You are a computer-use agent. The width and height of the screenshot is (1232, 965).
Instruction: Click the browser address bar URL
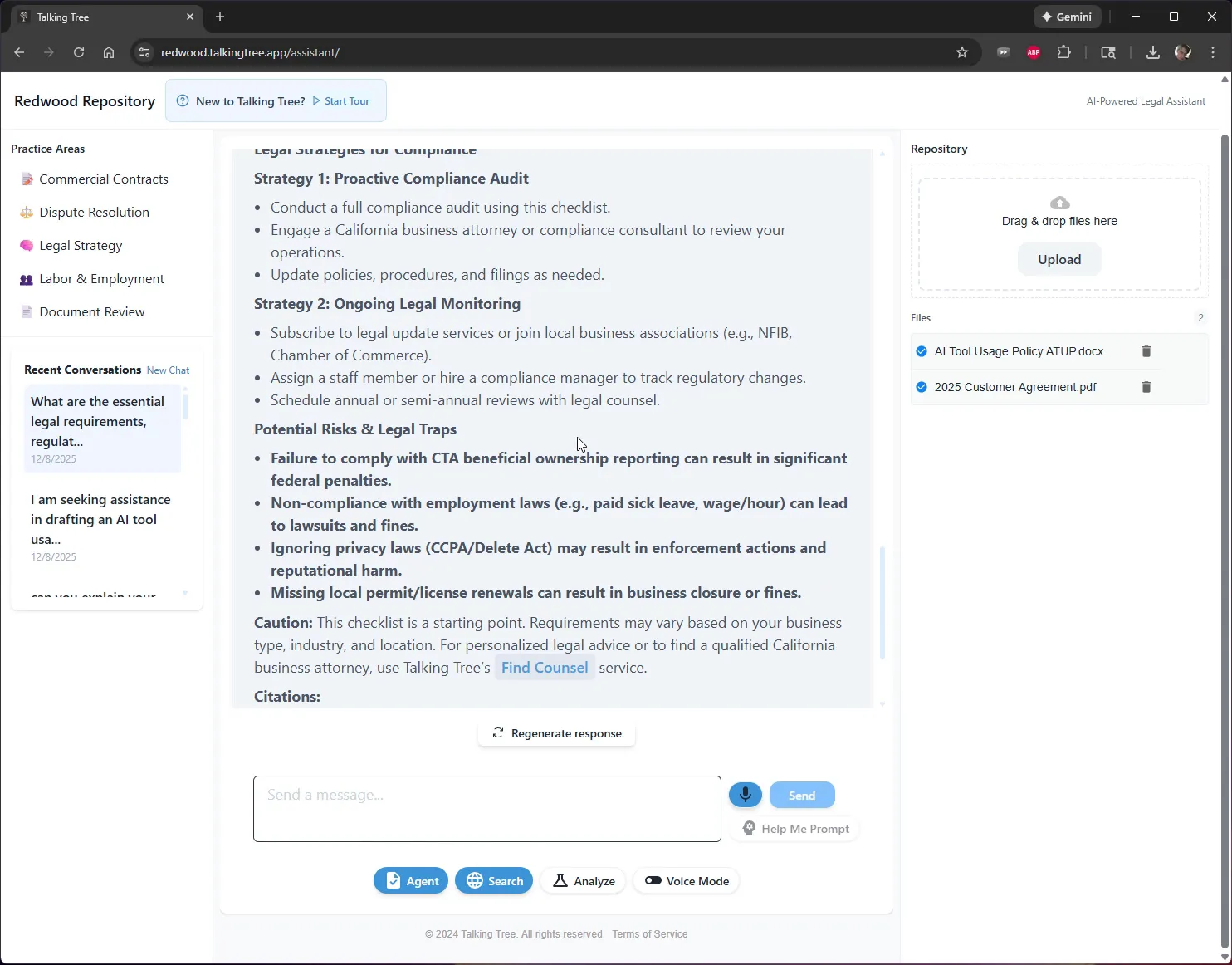[250, 52]
